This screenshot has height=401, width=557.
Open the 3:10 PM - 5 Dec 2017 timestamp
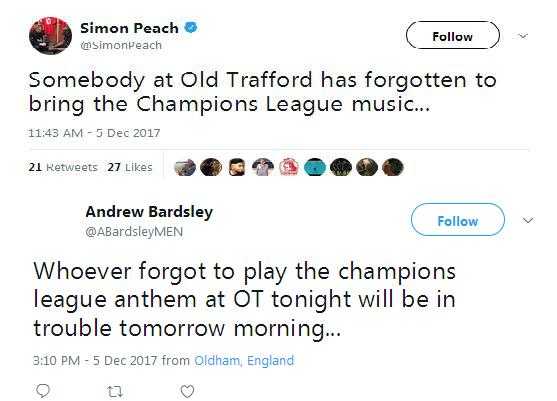pyautogui.click(x=95, y=361)
